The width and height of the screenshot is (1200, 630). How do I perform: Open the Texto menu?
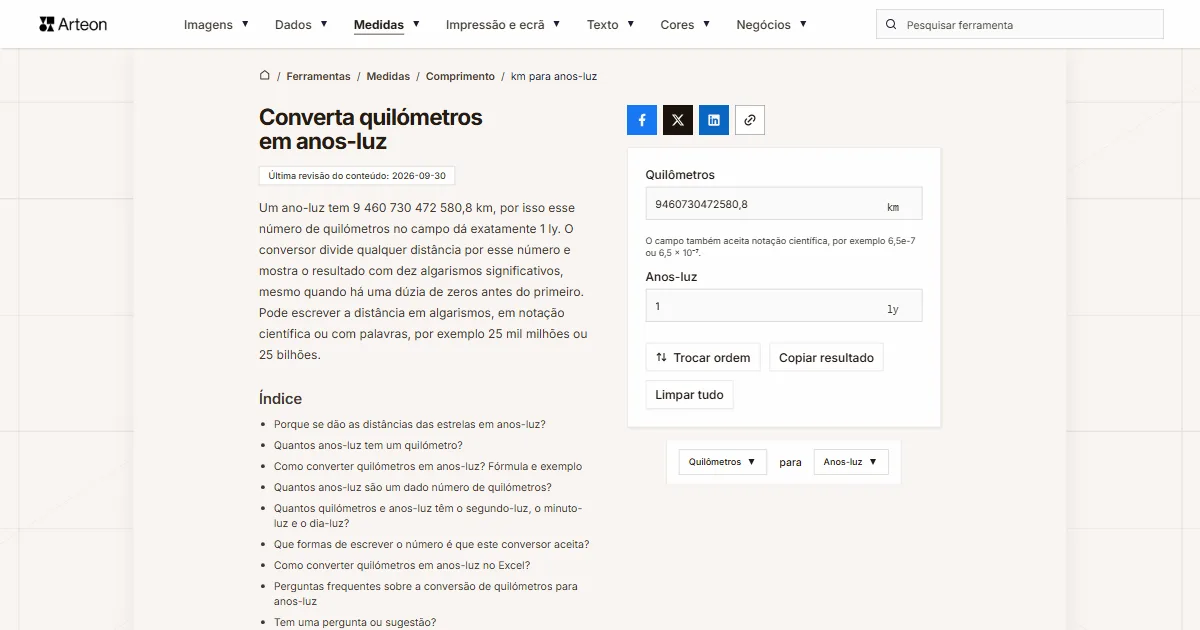click(610, 25)
